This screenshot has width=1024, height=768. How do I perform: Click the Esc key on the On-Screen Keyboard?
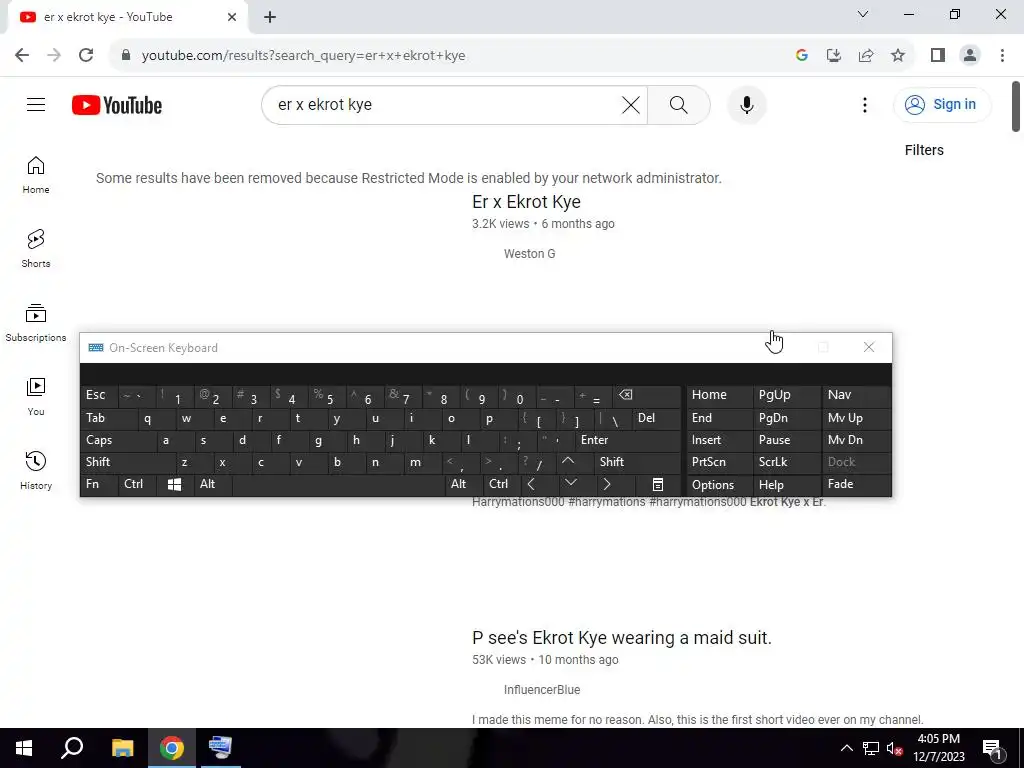pyautogui.click(x=99, y=395)
